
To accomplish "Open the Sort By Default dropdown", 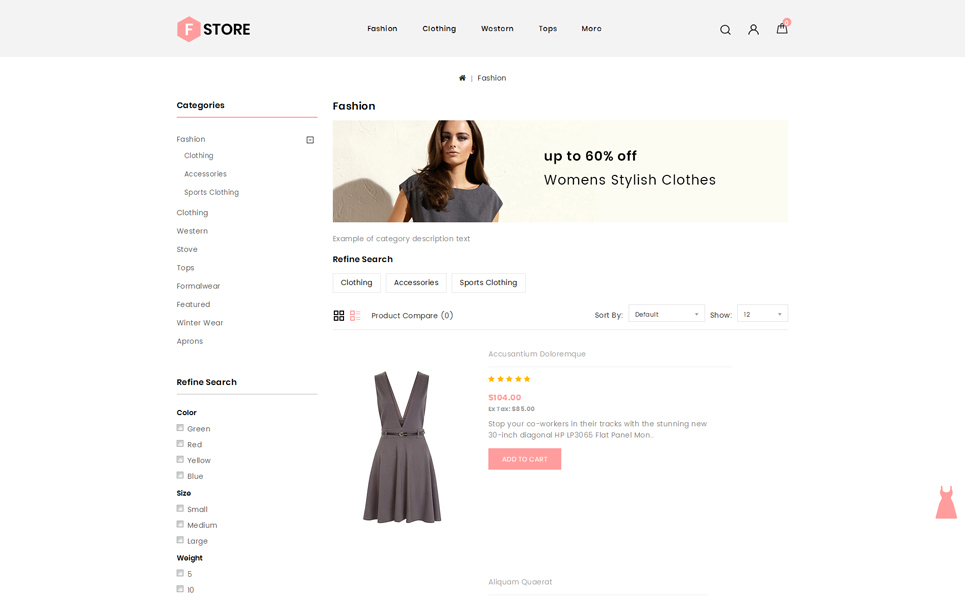I will click(x=667, y=314).
